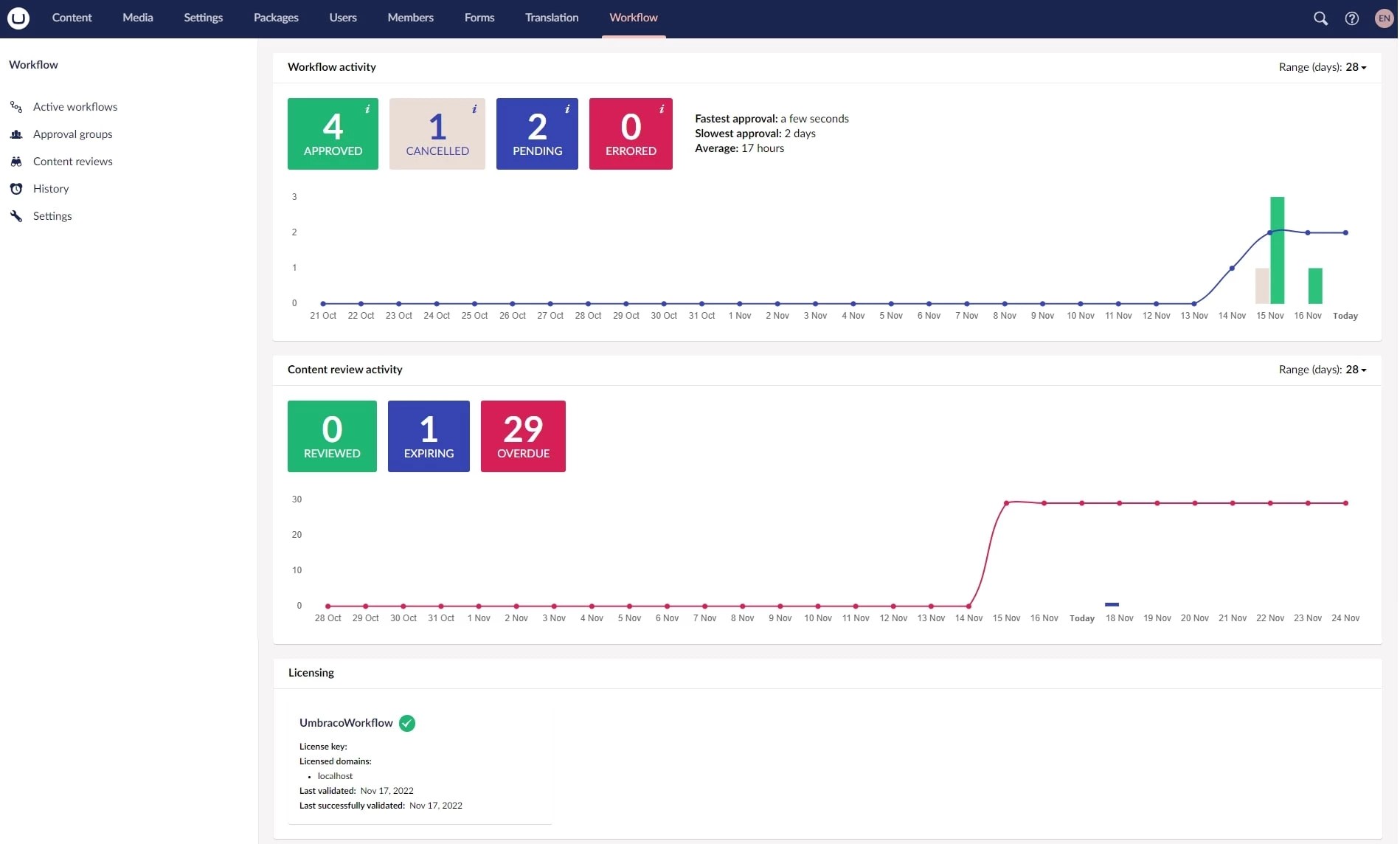Image resolution: width=1400 pixels, height=844 pixels.
Task: Select the 29 Overdue card
Action: click(x=522, y=436)
